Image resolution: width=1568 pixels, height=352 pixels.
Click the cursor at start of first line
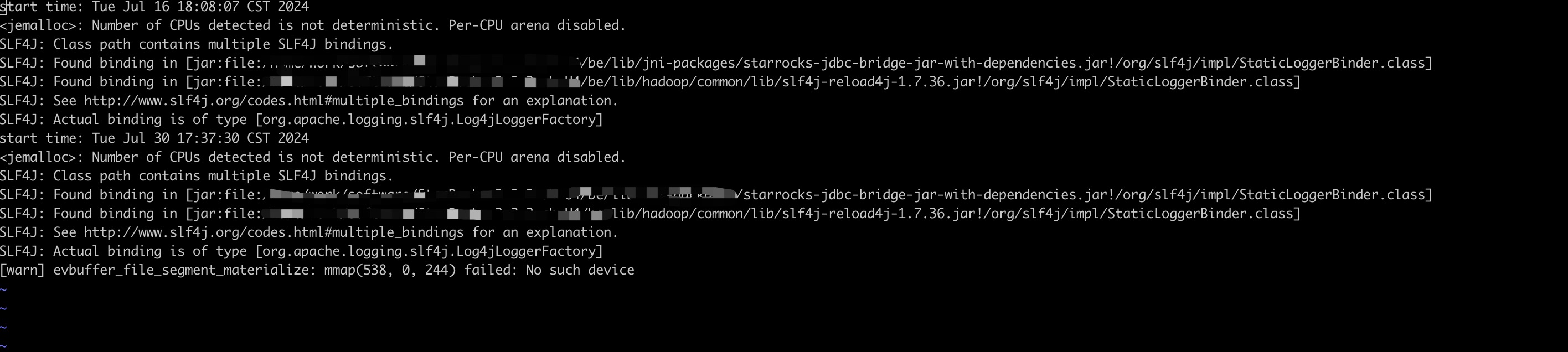4,7
